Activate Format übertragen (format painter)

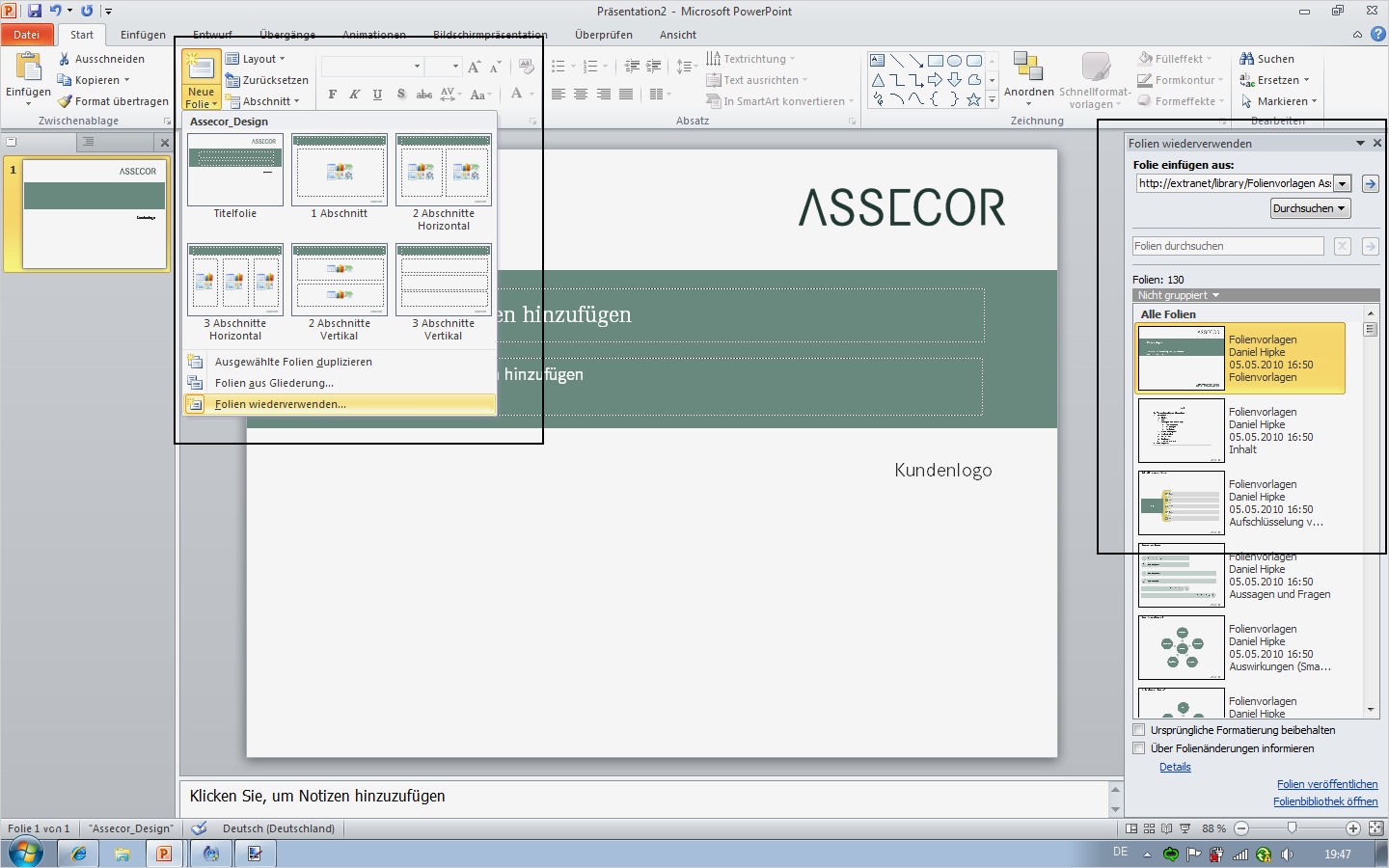pos(113,100)
